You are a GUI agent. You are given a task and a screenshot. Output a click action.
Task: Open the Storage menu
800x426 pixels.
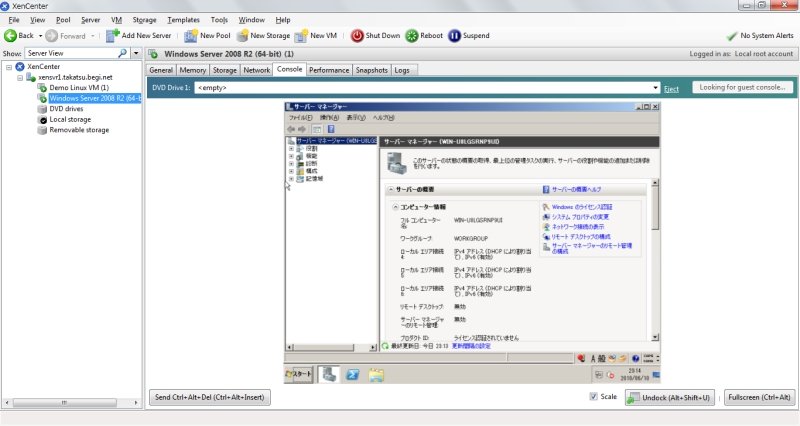click(144, 20)
